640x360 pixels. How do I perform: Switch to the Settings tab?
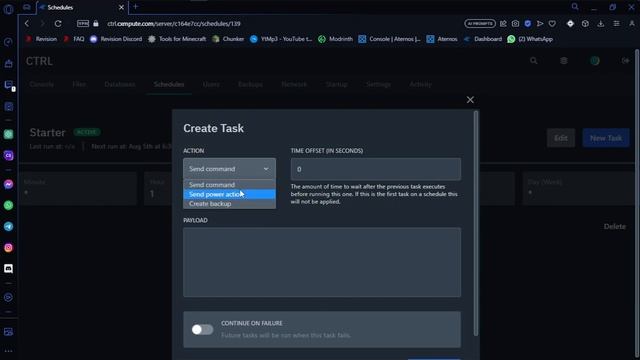(x=378, y=84)
